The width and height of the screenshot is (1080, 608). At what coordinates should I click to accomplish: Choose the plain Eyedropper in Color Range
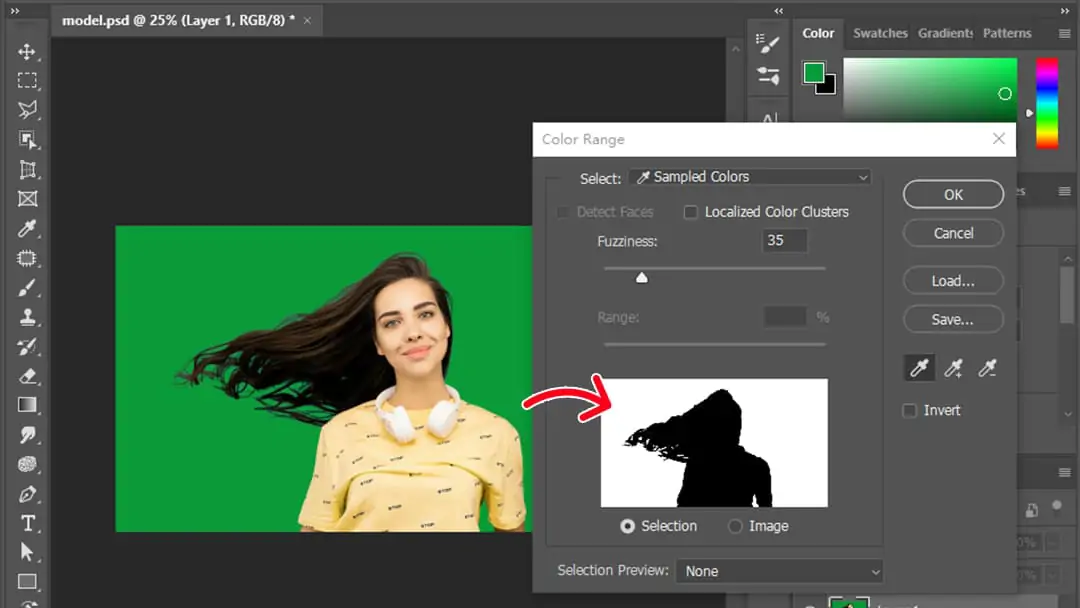(x=919, y=368)
